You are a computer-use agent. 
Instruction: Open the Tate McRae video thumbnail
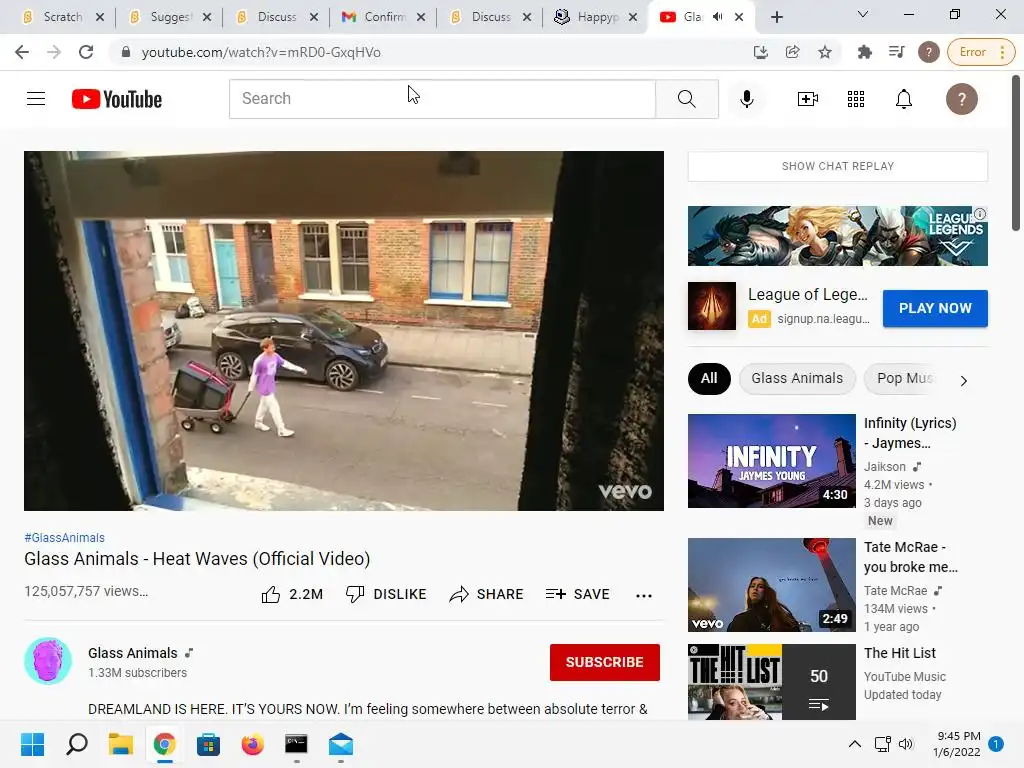point(771,584)
